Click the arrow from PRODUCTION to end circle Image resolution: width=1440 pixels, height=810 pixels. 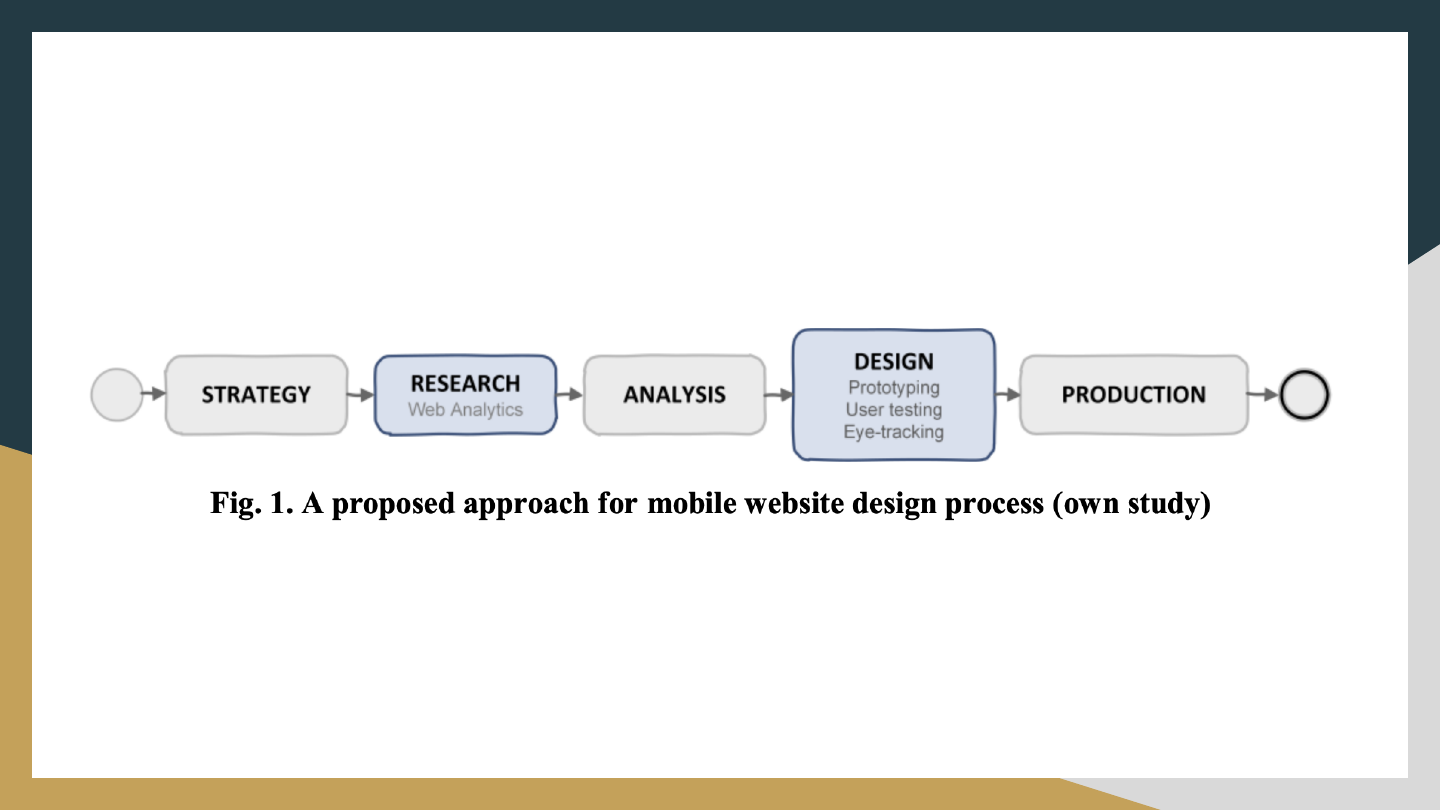tap(1264, 395)
